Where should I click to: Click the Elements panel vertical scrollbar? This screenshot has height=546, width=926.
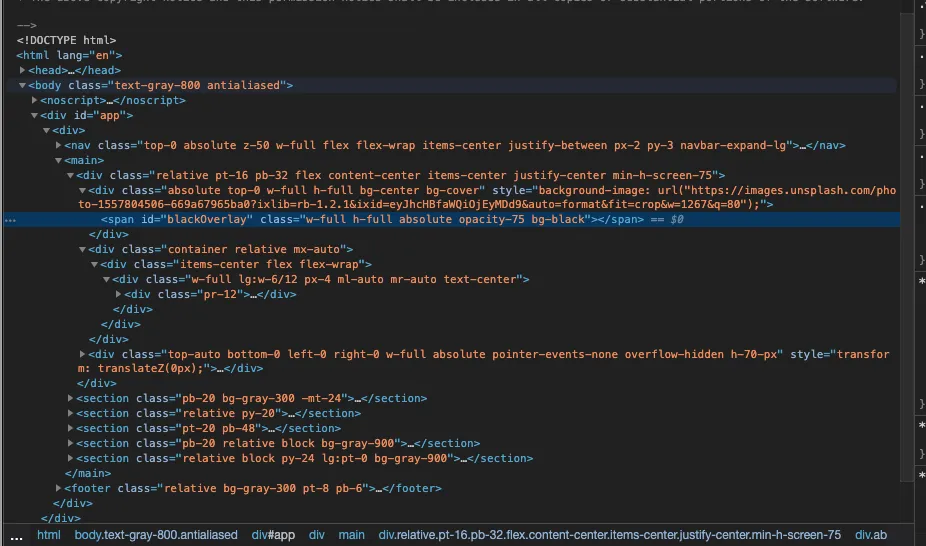[907, 248]
